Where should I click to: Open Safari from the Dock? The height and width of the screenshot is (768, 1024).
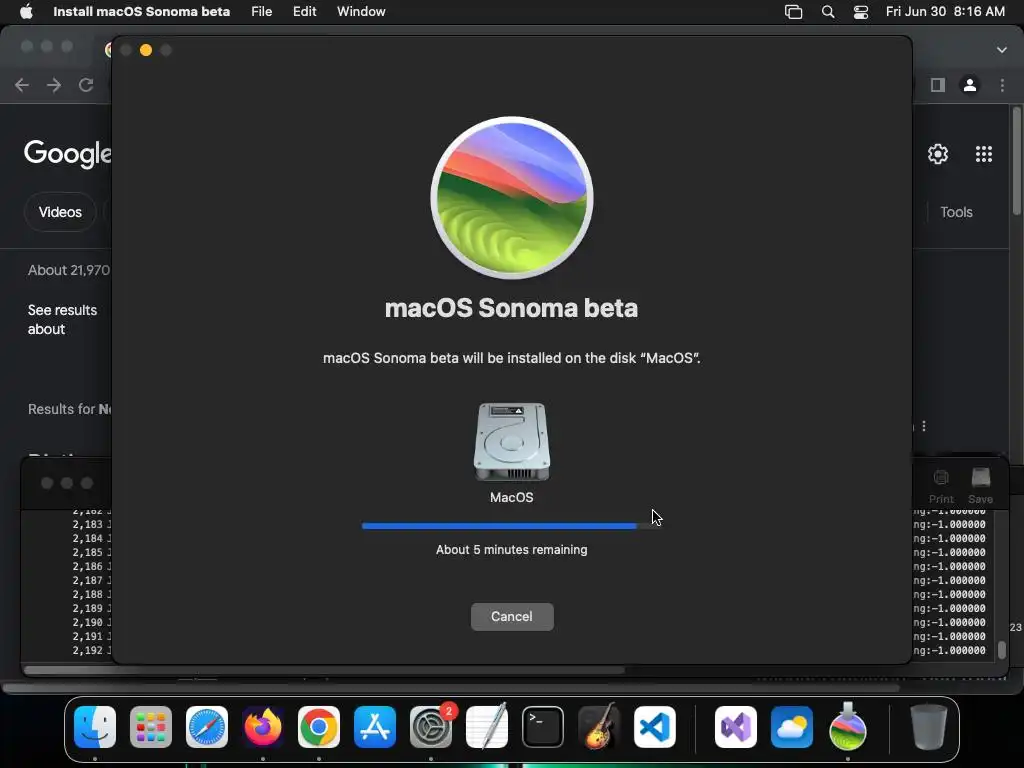[207, 727]
